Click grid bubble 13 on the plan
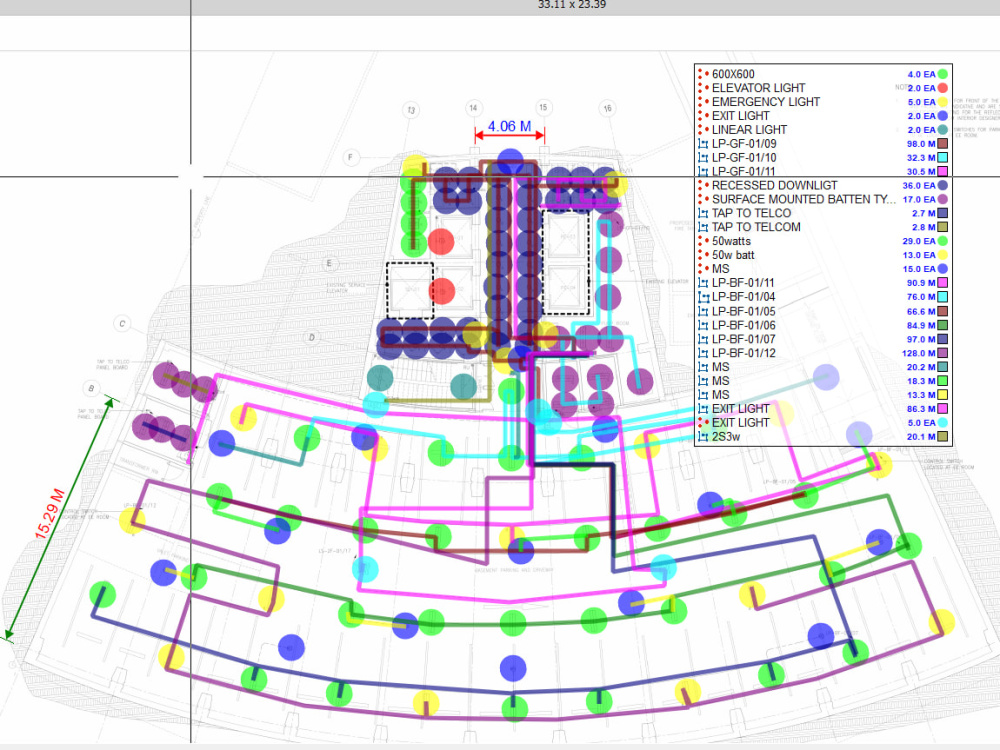1000x750 pixels. pos(411,110)
